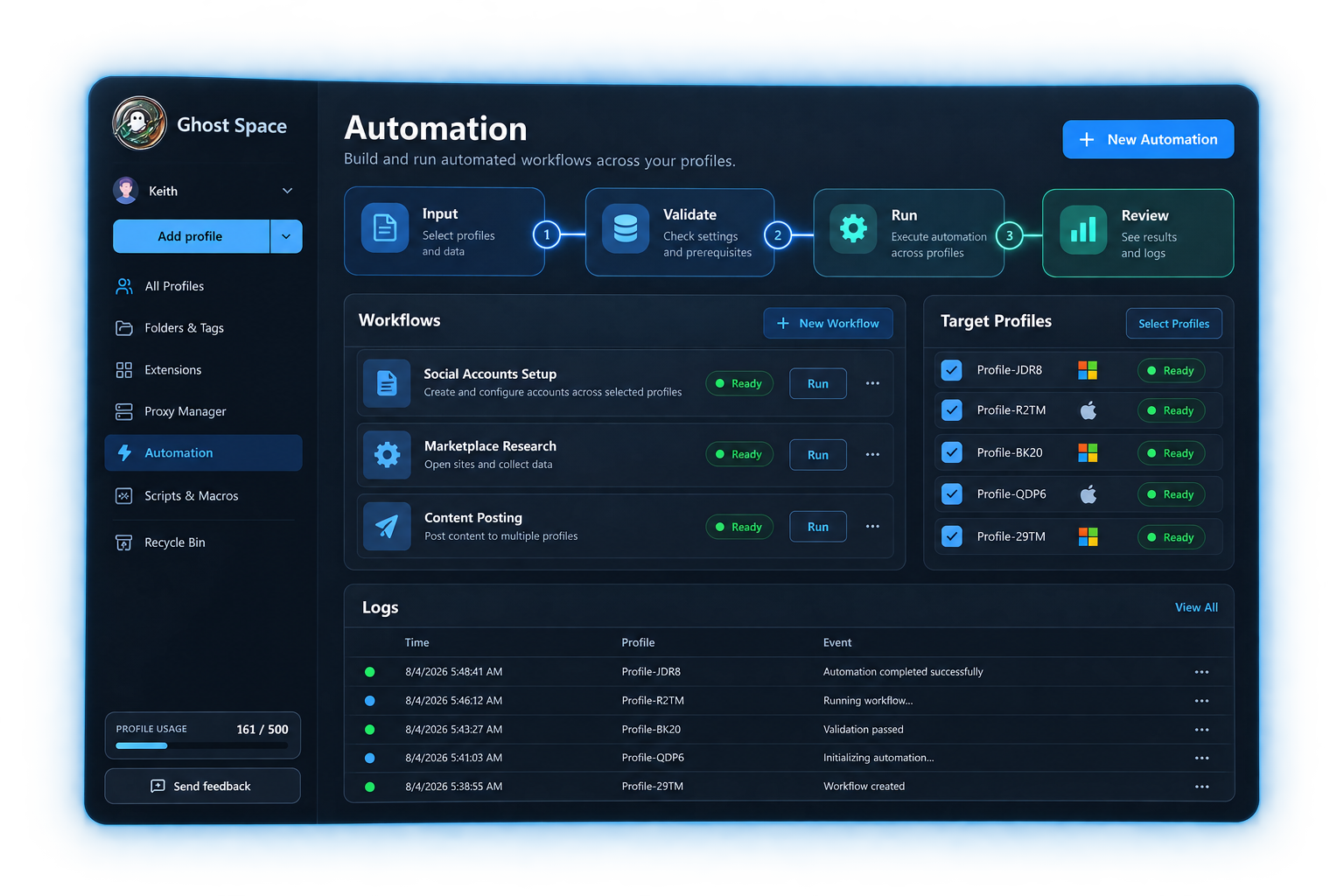The height and width of the screenshot is (896, 1344).
Task: Click the Windows icon beside Profile-JDR8
Action: [x=1088, y=370]
